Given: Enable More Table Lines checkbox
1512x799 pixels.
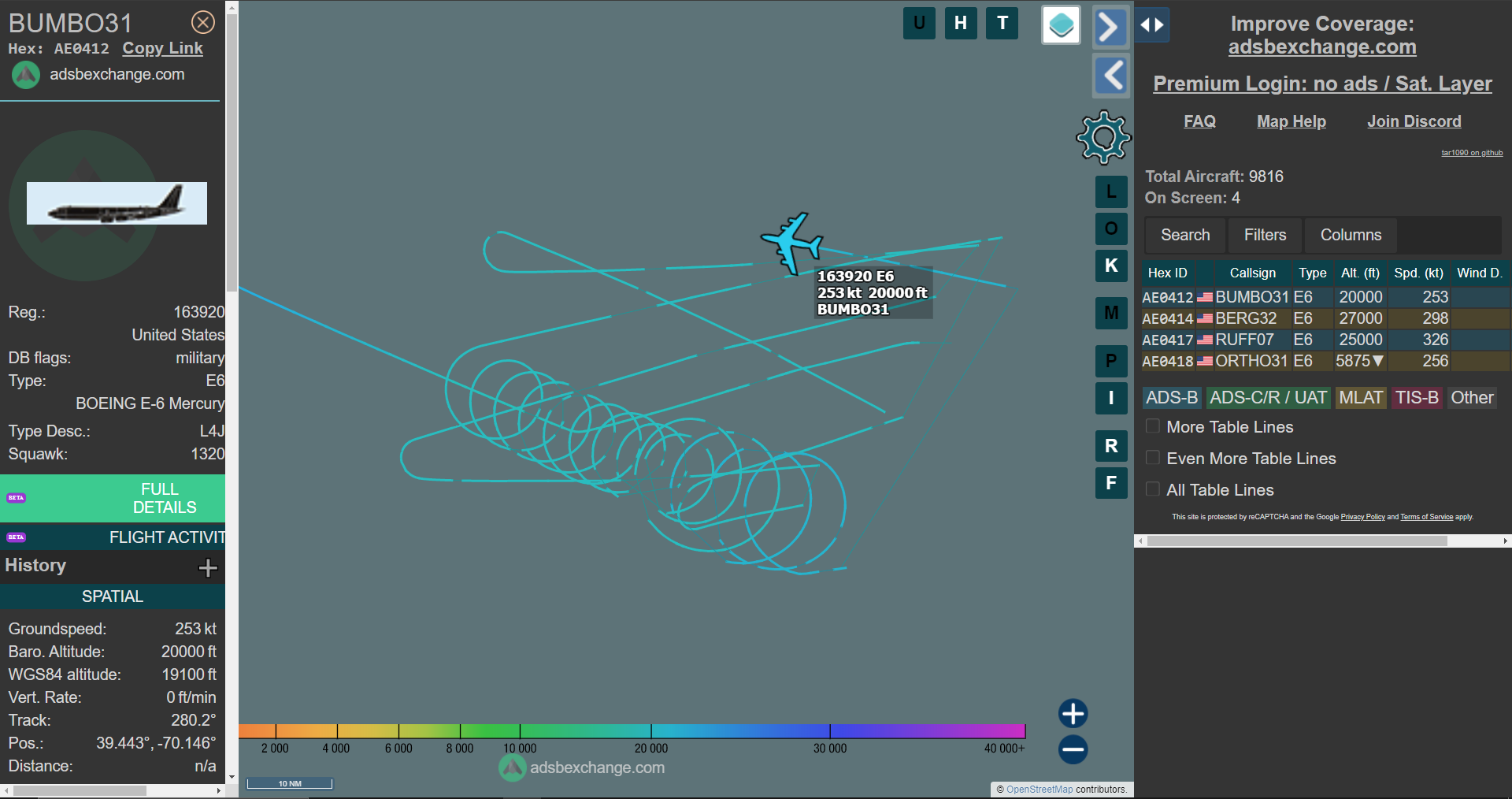Looking at the screenshot, I should point(1152,426).
